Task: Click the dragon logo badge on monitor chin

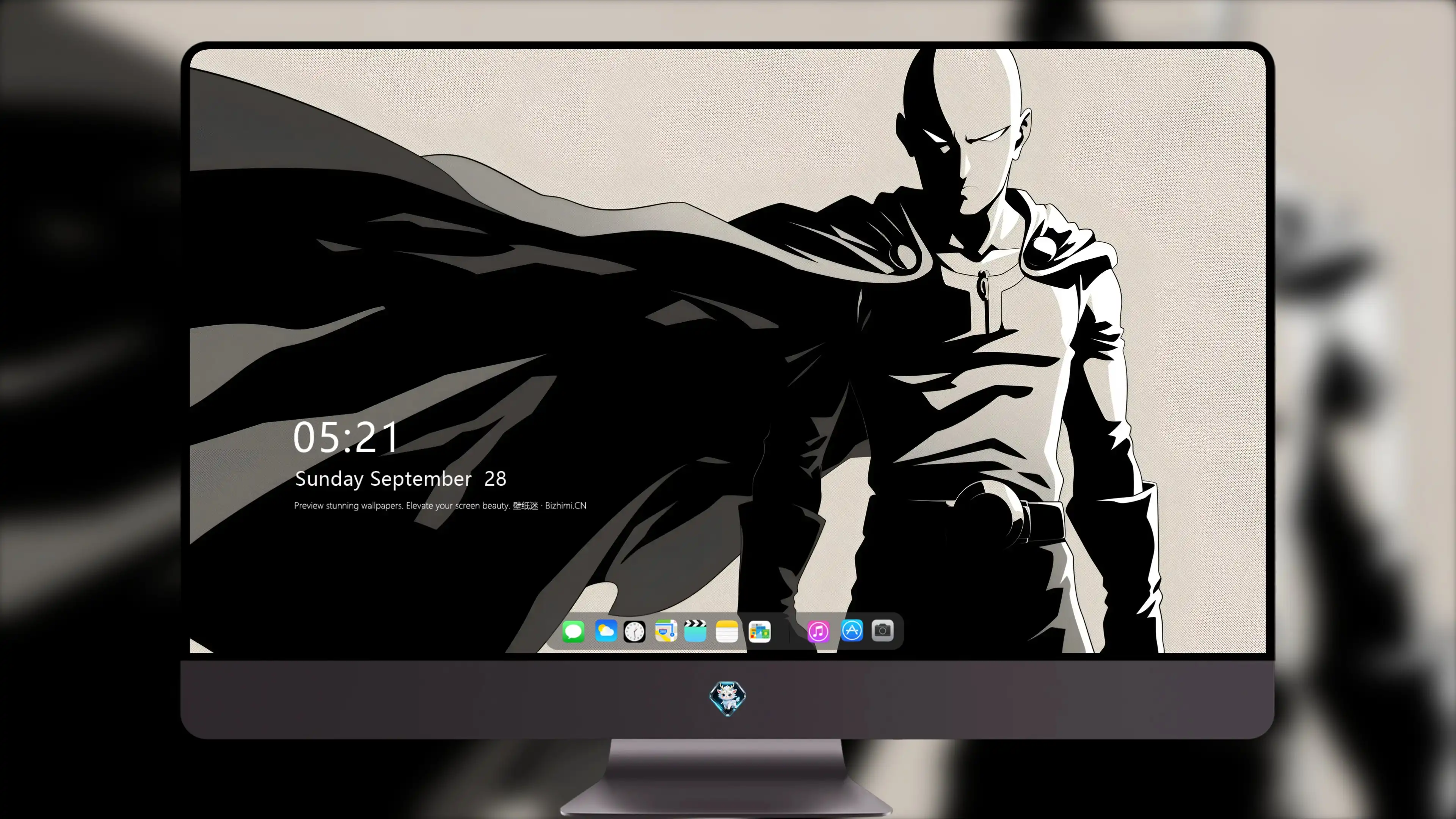Action: click(728, 698)
